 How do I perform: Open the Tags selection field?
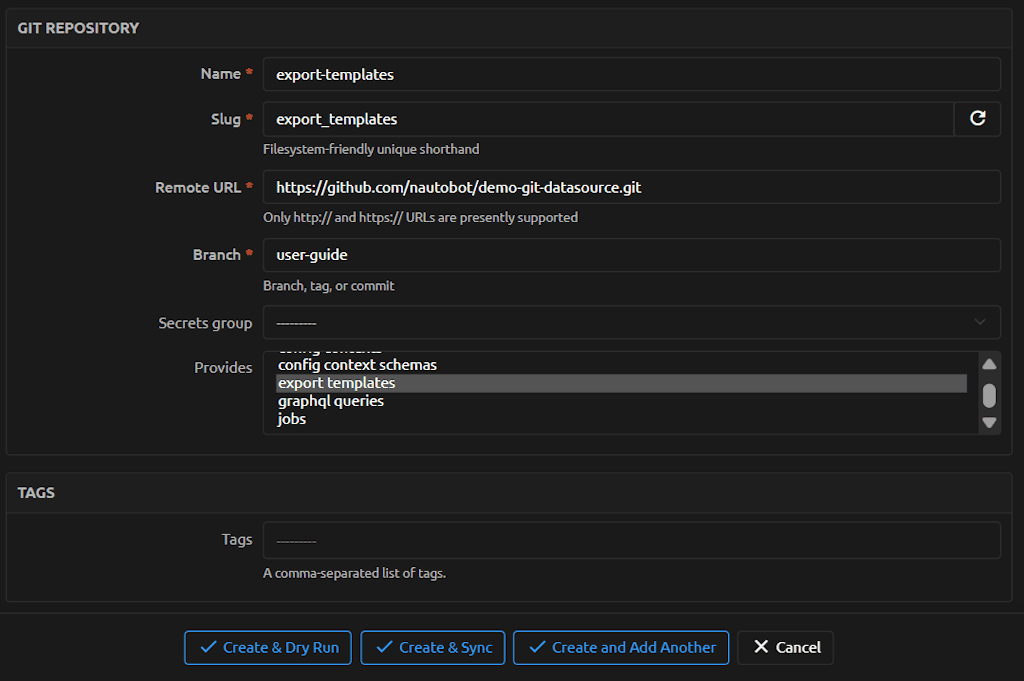pyautogui.click(x=630, y=540)
